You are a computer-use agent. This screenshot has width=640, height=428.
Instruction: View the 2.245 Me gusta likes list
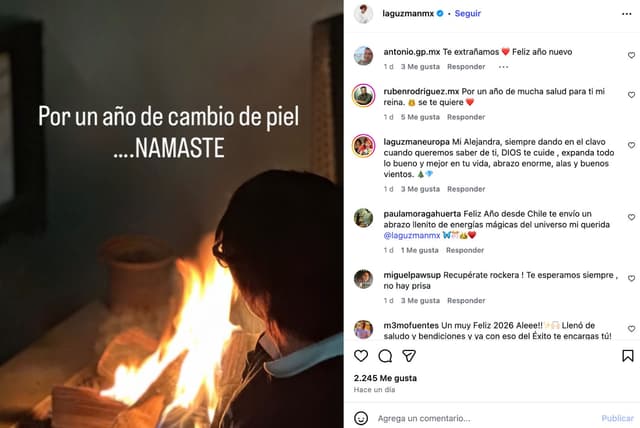[385, 378]
